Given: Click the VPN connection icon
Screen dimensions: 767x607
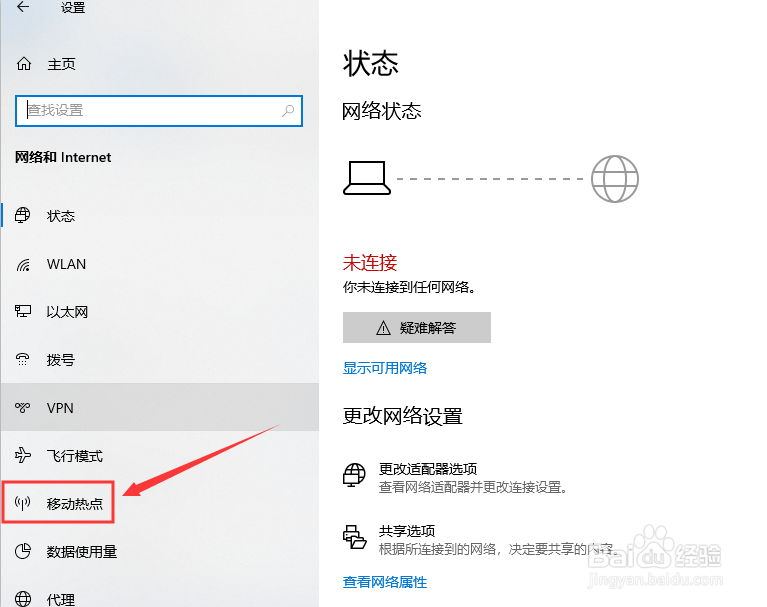Looking at the screenshot, I should pyautogui.click(x=23, y=407).
